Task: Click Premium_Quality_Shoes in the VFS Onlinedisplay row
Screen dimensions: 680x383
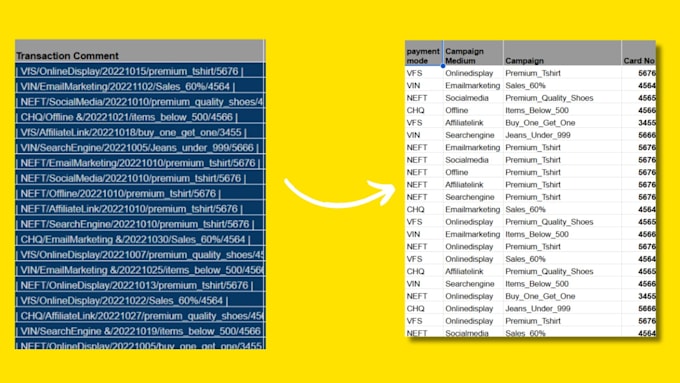Action: point(549,222)
